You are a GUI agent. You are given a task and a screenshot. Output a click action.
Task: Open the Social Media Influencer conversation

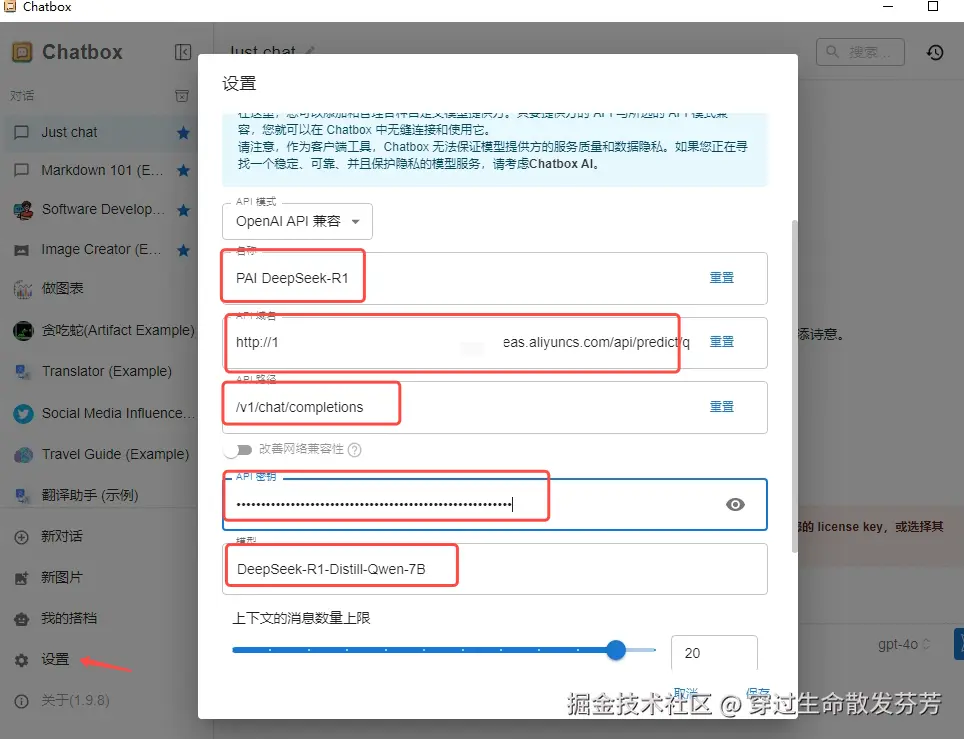101,414
